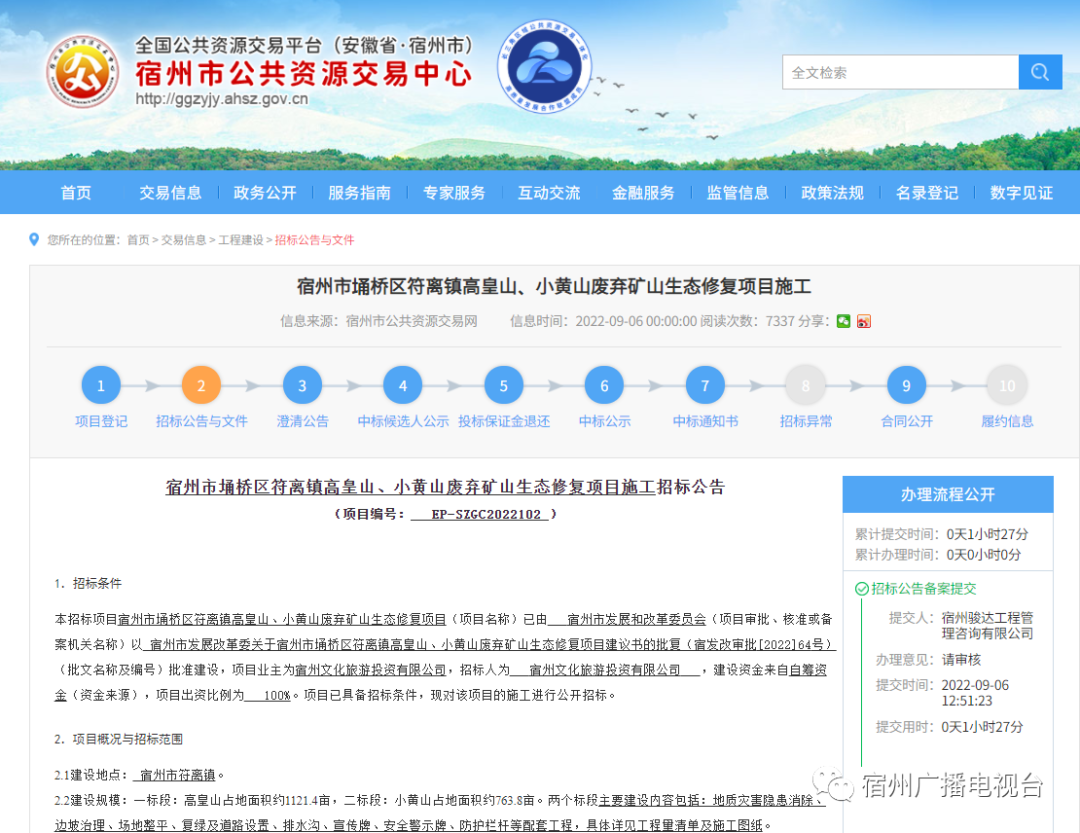The width and height of the screenshot is (1080, 833).
Task: Open the 金融服务 navigation item
Action: tap(643, 193)
